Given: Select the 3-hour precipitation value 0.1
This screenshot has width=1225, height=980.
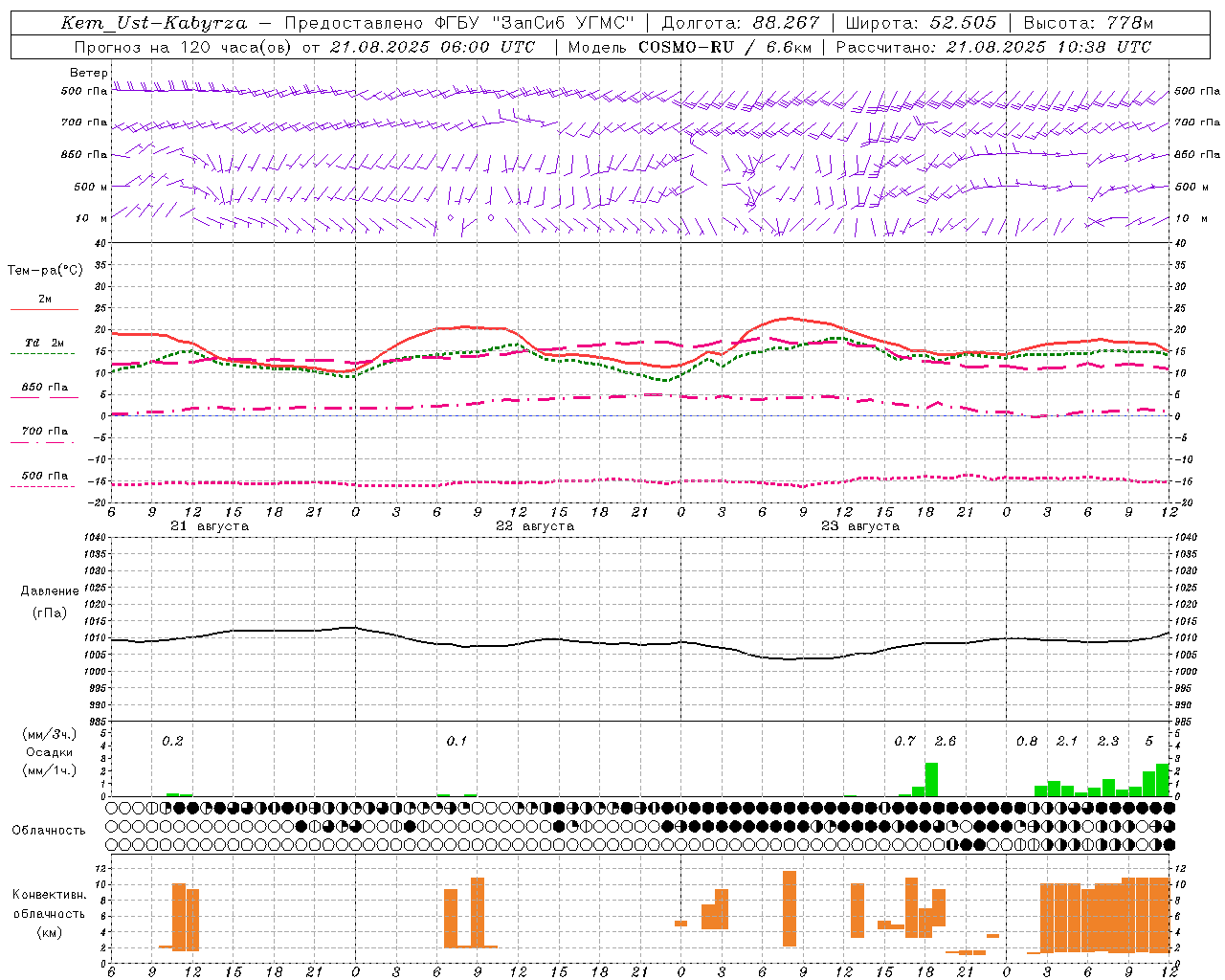Looking at the screenshot, I should pyautogui.click(x=457, y=741).
